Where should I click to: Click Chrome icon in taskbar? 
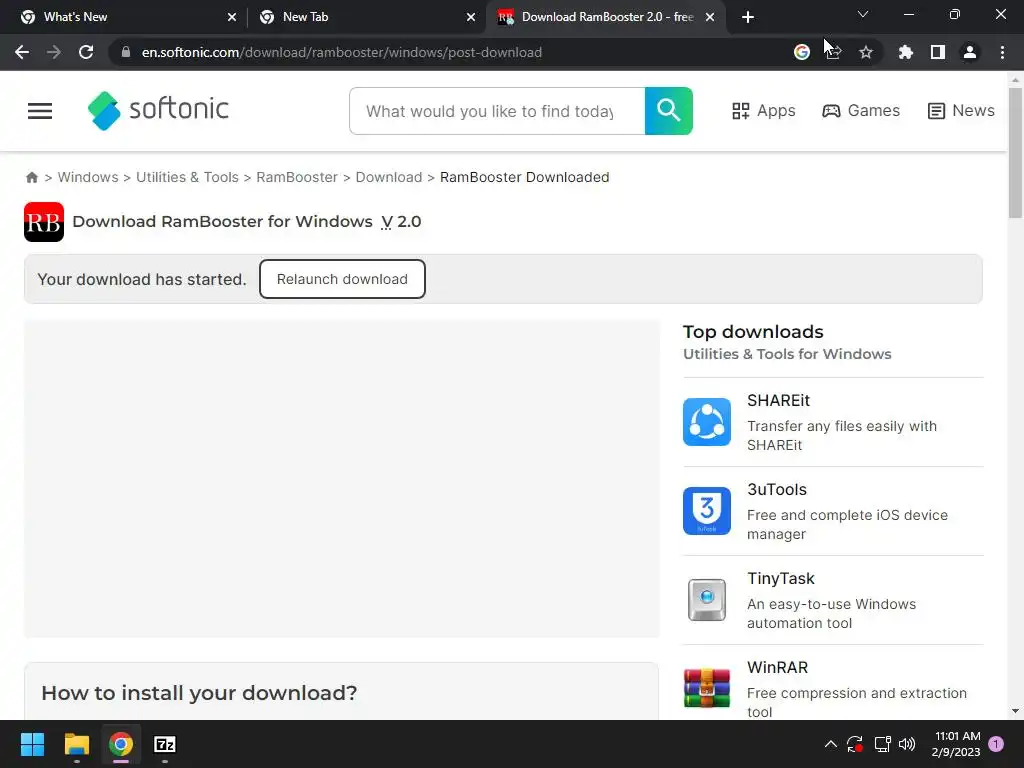[121, 744]
